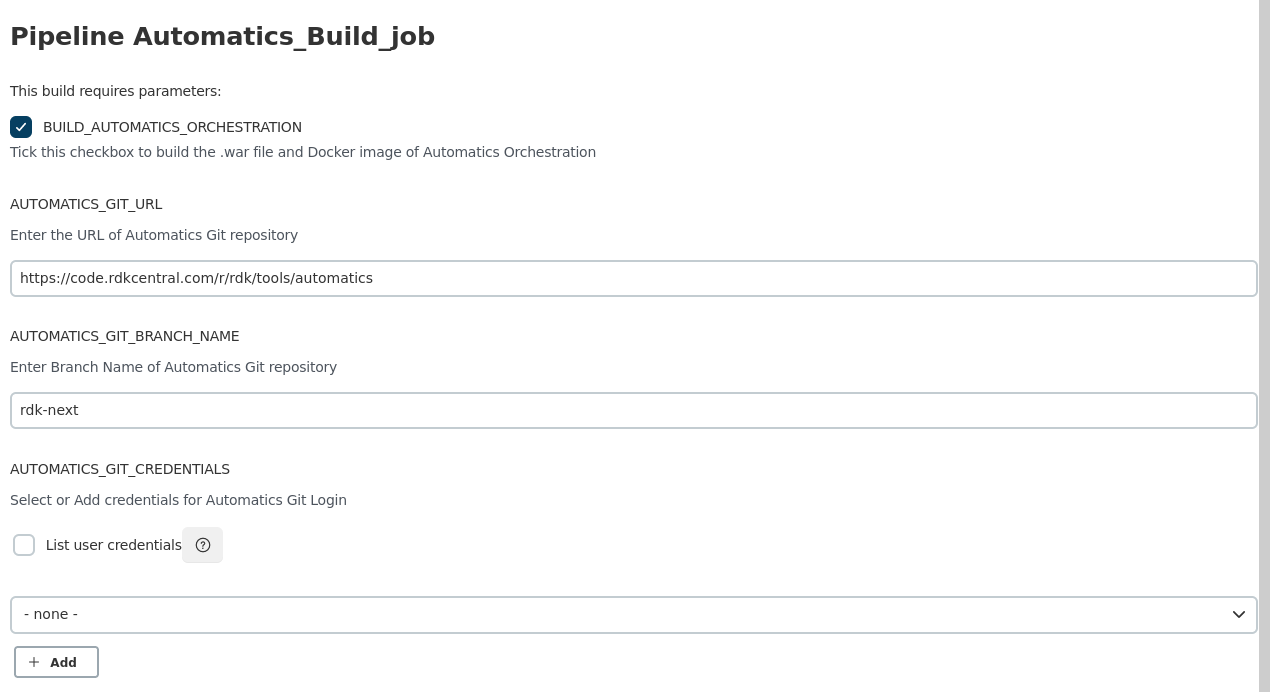1270x692 pixels.
Task: Click into the rdk-next branch name field
Action: [x=633, y=410]
